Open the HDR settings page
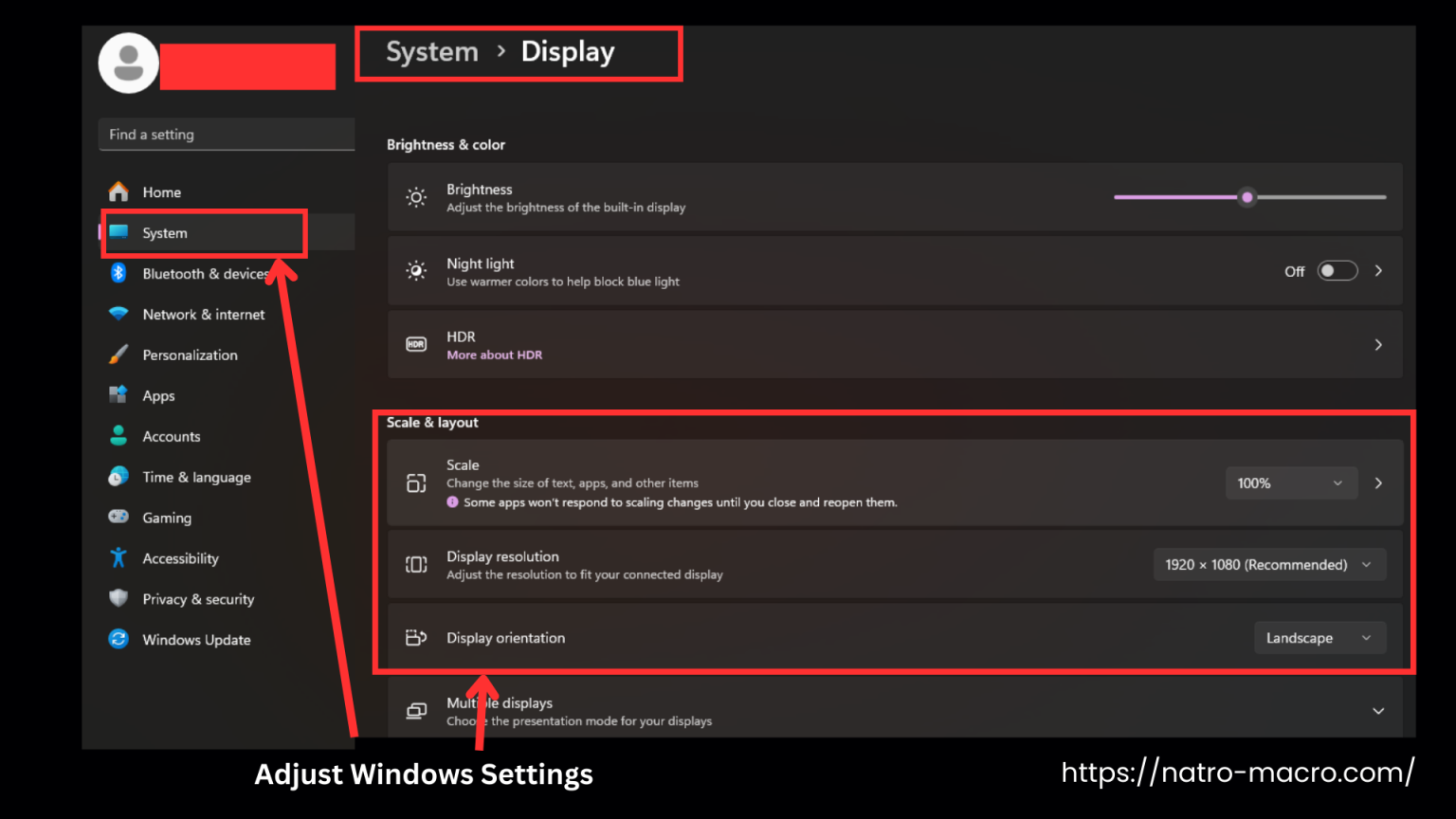Viewport: 1456px width, 819px height. click(1378, 344)
